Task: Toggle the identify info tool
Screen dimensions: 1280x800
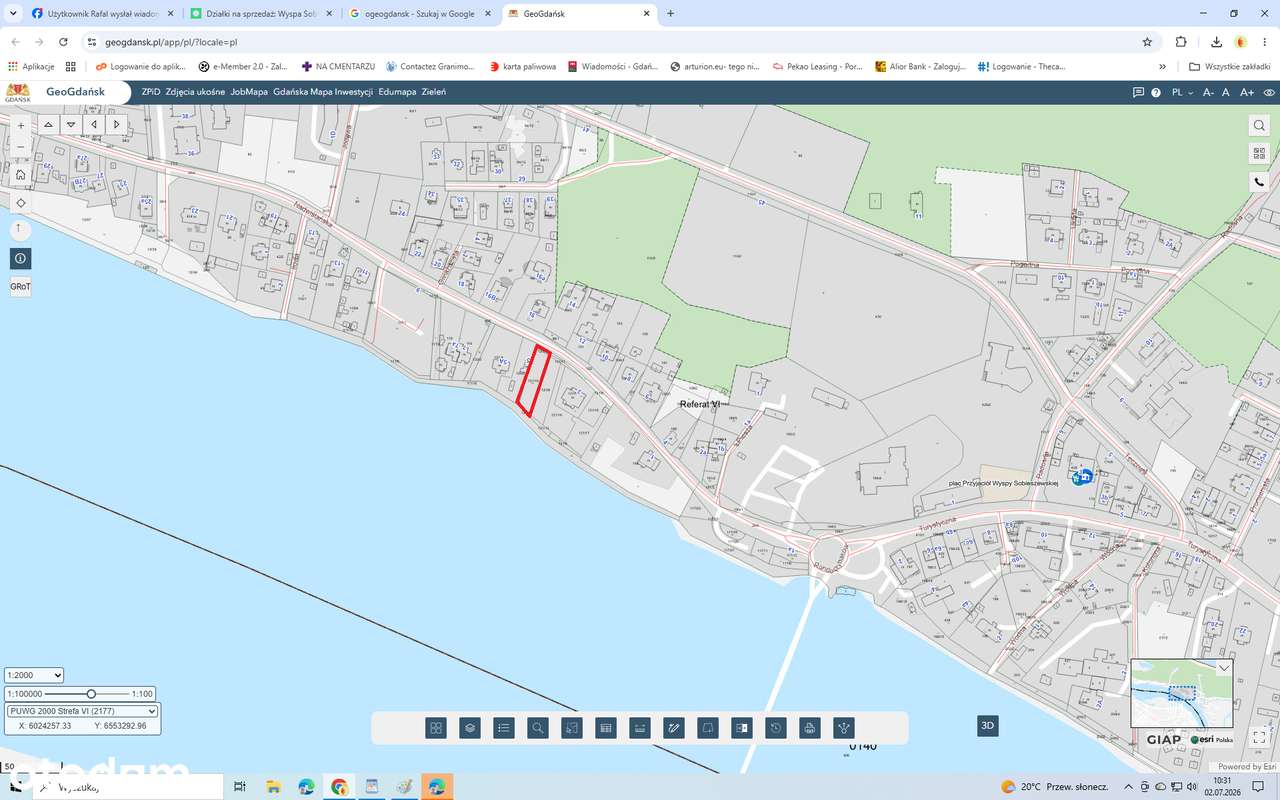Action: pyautogui.click(x=21, y=258)
